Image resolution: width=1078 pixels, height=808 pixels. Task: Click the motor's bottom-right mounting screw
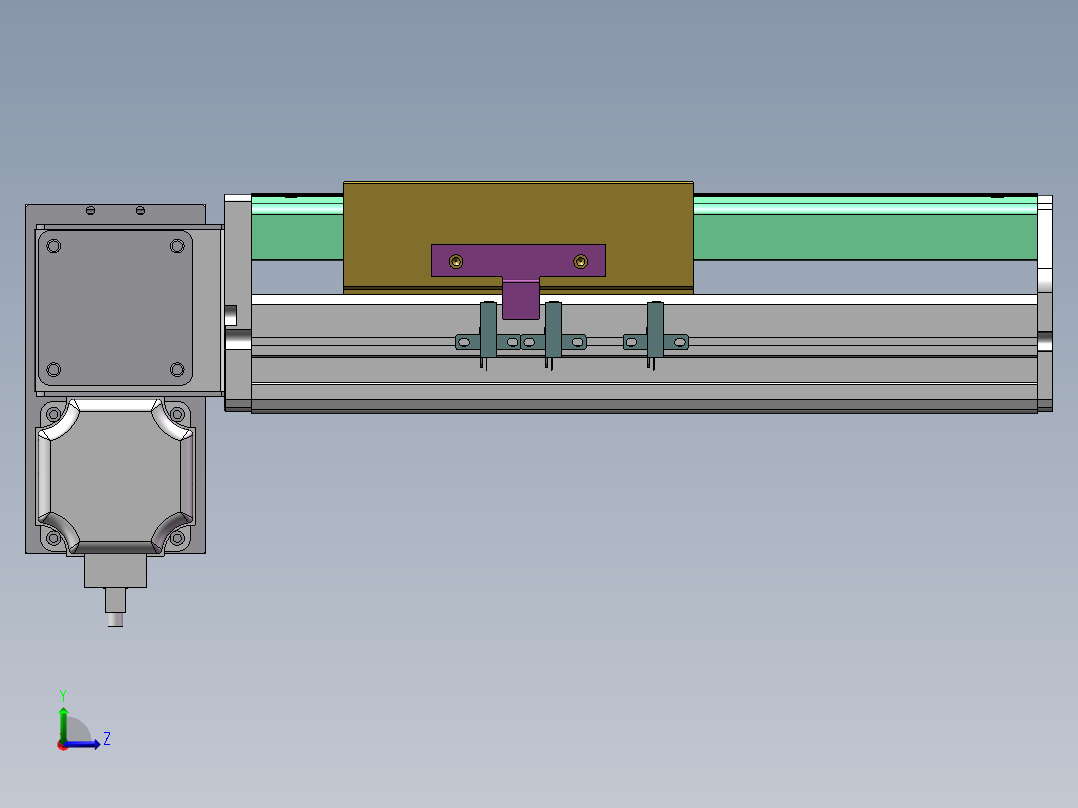pyautogui.click(x=177, y=538)
